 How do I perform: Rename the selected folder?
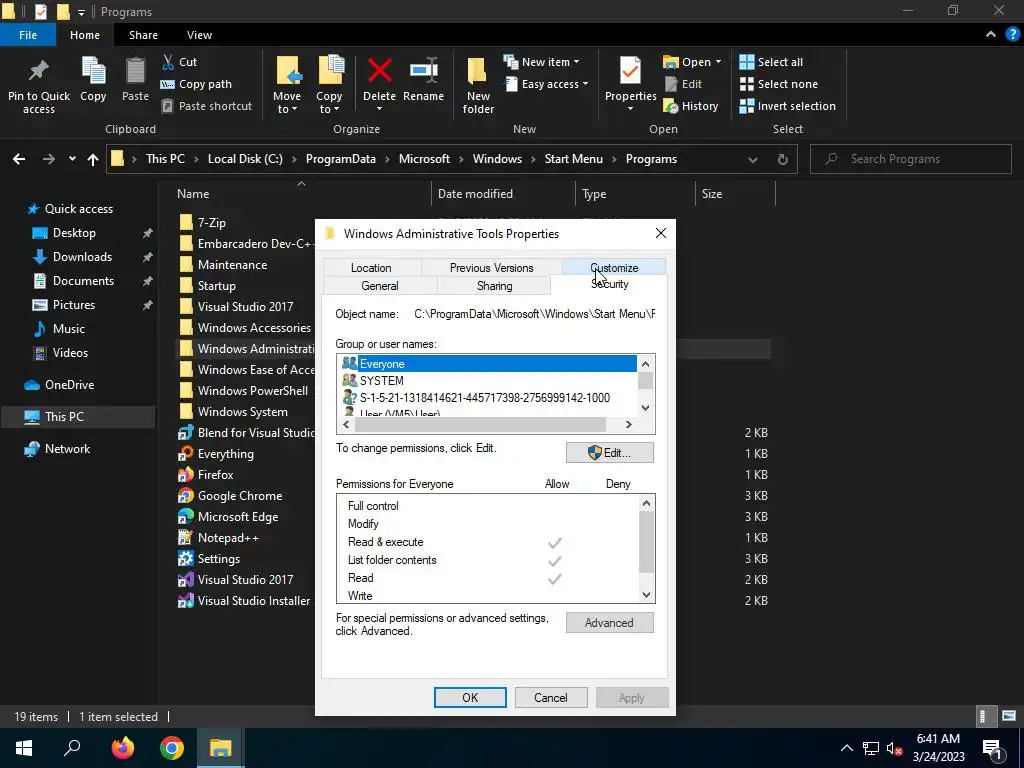[x=423, y=79]
